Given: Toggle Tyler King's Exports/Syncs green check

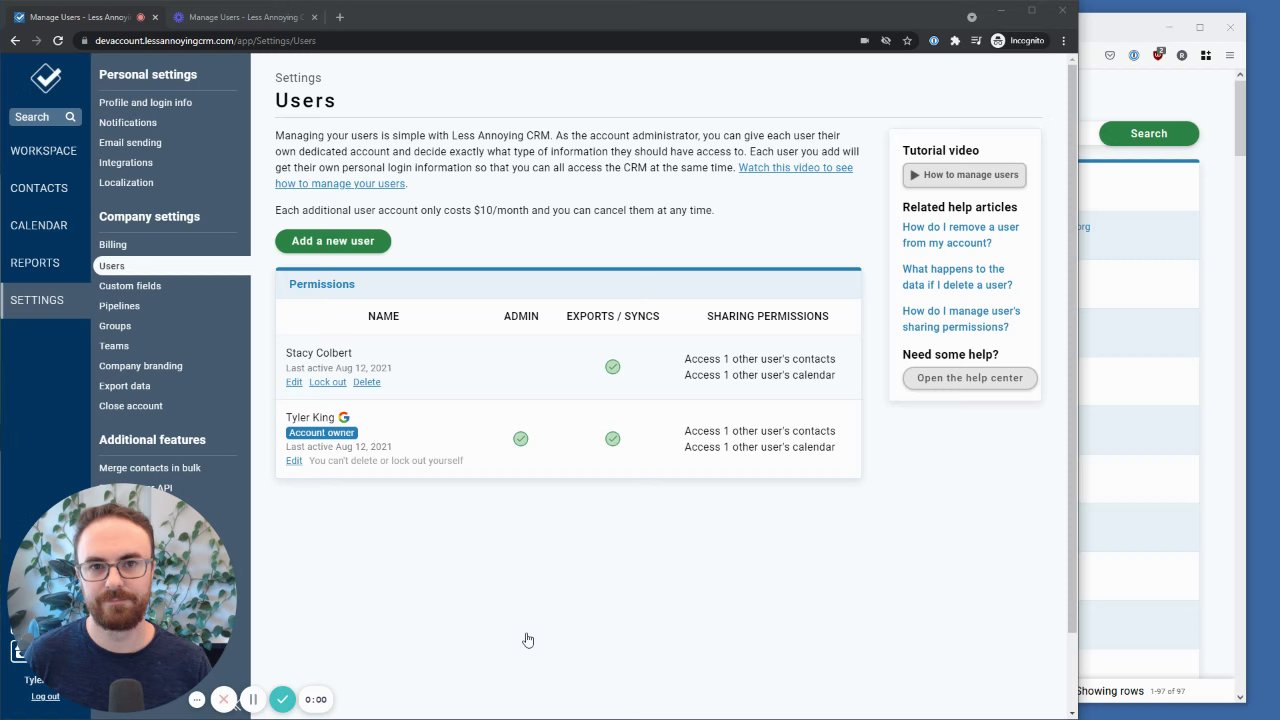Looking at the screenshot, I should (x=612, y=439).
